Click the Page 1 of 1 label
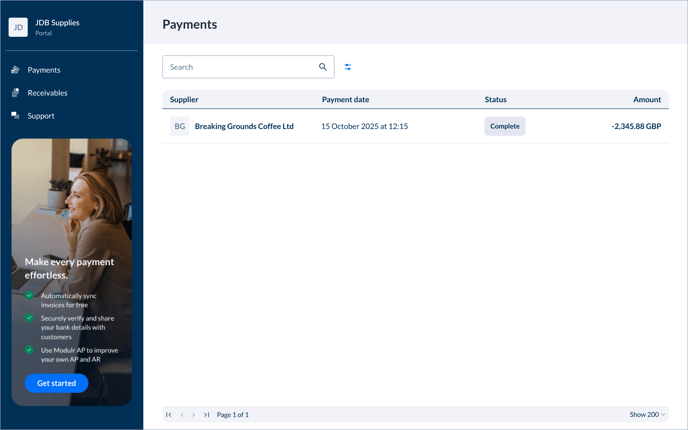This screenshot has width=688, height=430. [x=233, y=415]
